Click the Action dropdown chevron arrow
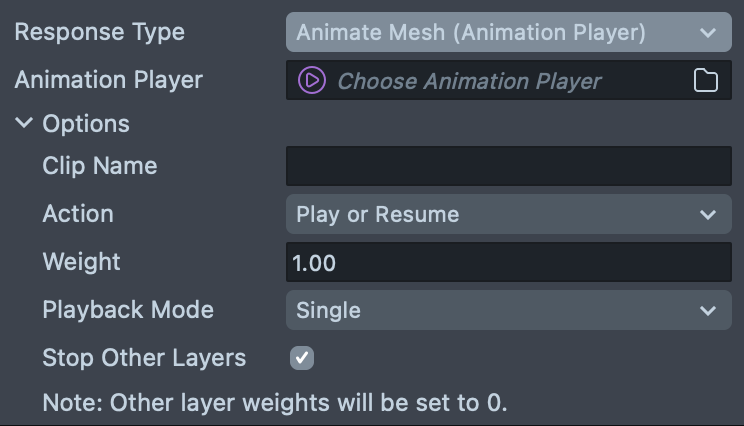 [x=708, y=214]
